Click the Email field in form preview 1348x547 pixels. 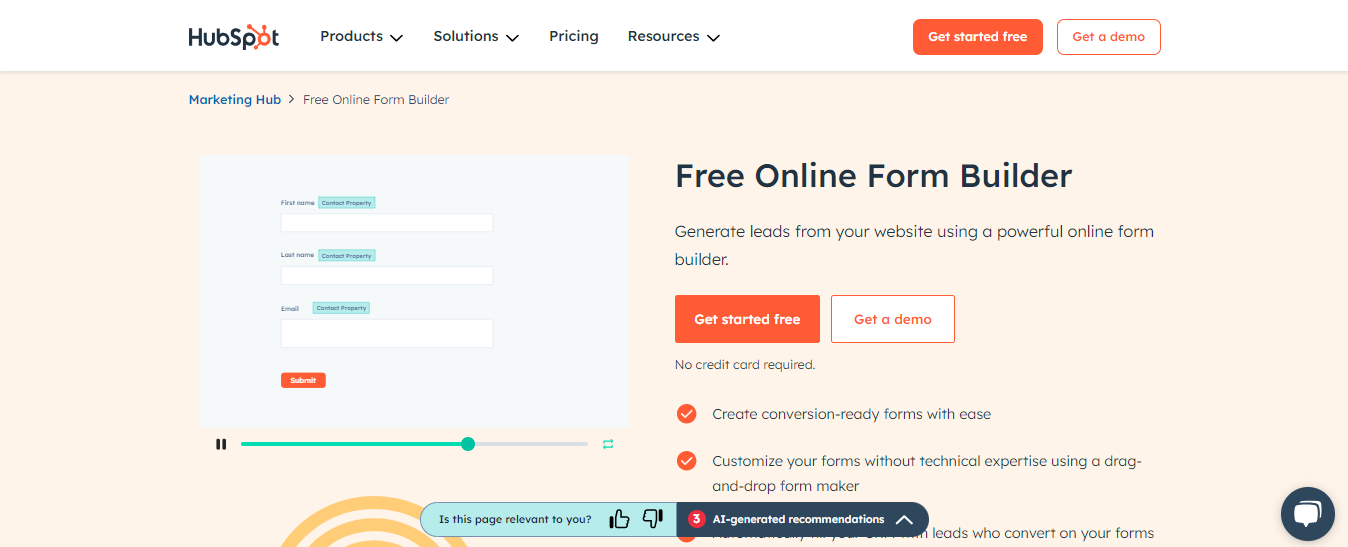(386, 333)
